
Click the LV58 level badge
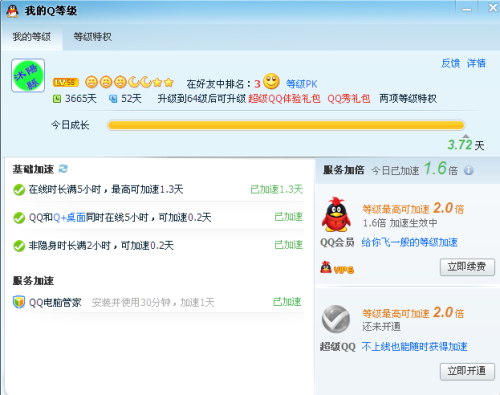coord(66,82)
